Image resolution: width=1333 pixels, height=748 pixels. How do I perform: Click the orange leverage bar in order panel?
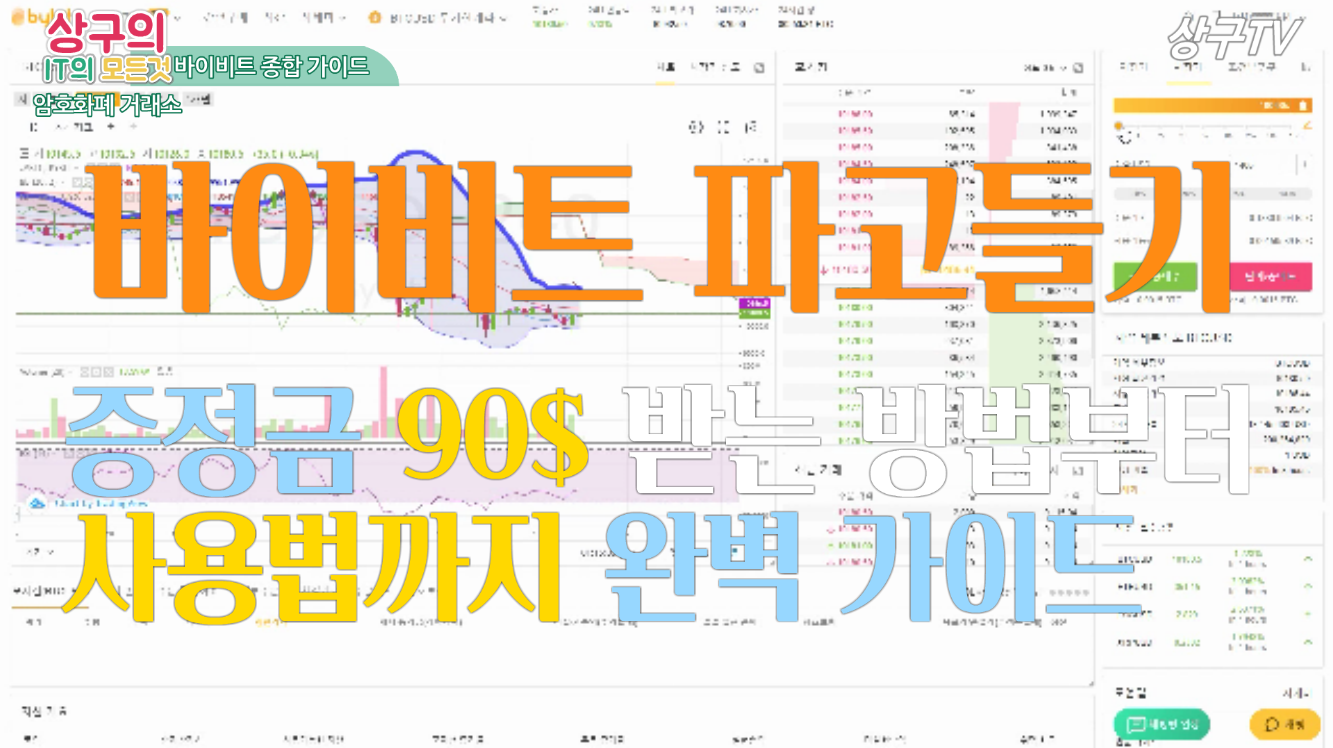[x=1212, y=104]
